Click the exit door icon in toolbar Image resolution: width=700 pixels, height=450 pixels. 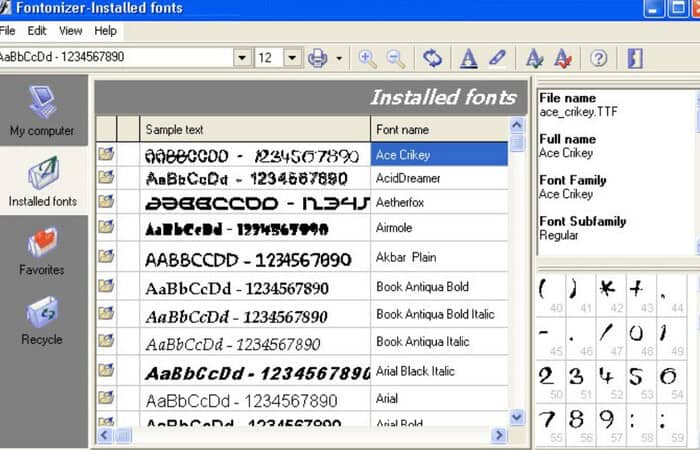[x=635, y=58]
